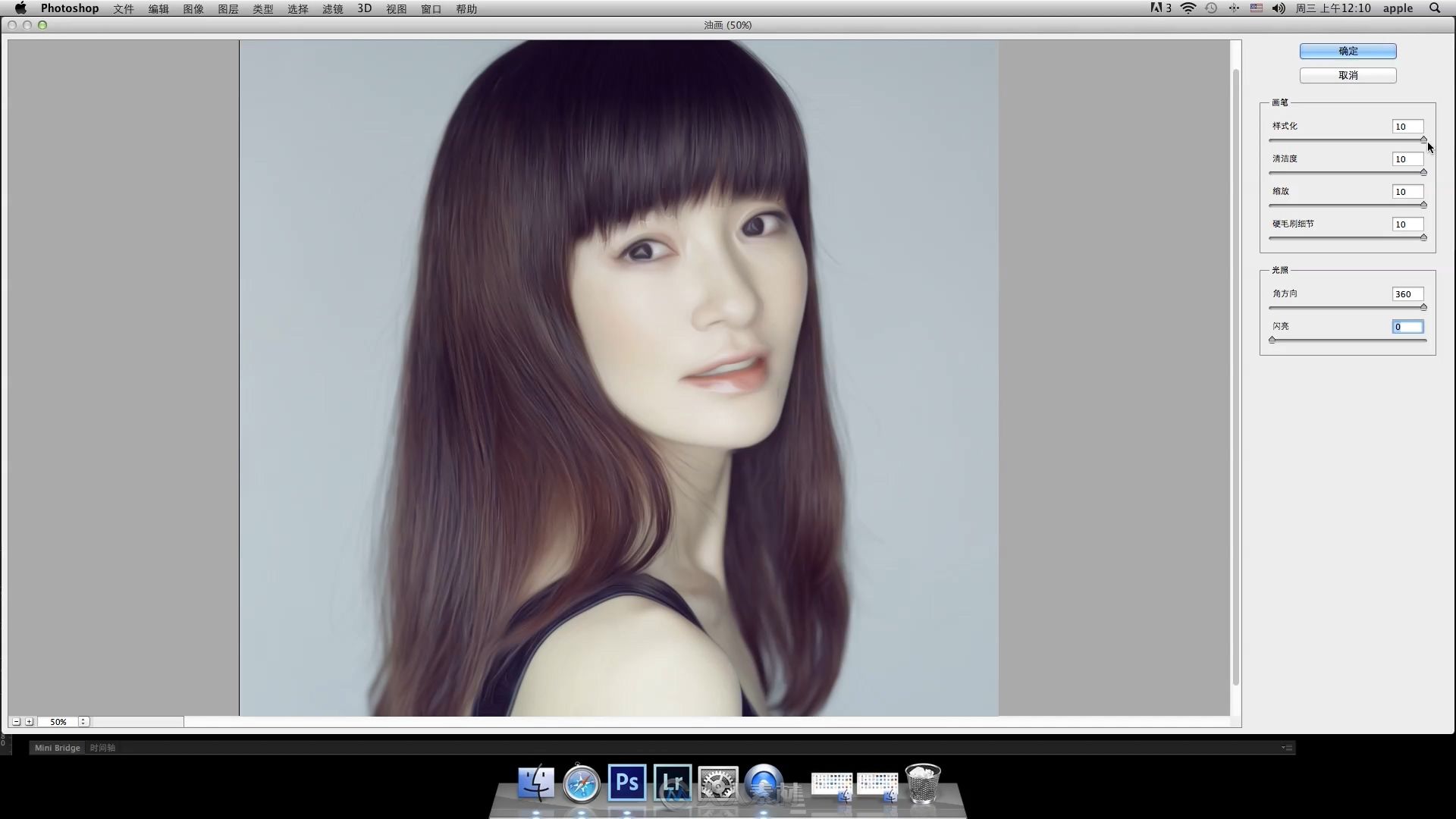Screen dimensions: 1456x819
Task: Open the 视图 menu
Action: (x=397, y=8)
